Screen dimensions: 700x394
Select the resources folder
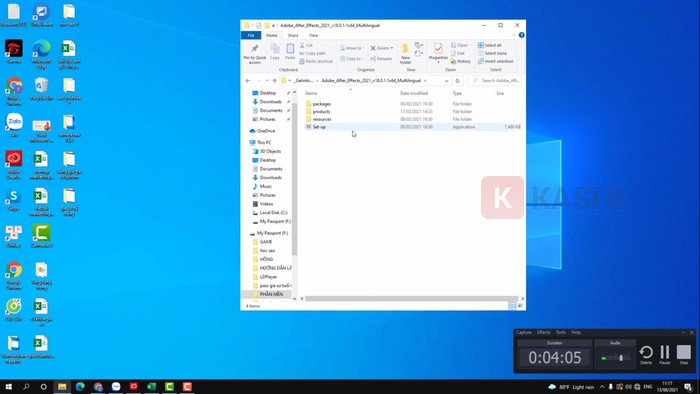click(x=321, y=119)
